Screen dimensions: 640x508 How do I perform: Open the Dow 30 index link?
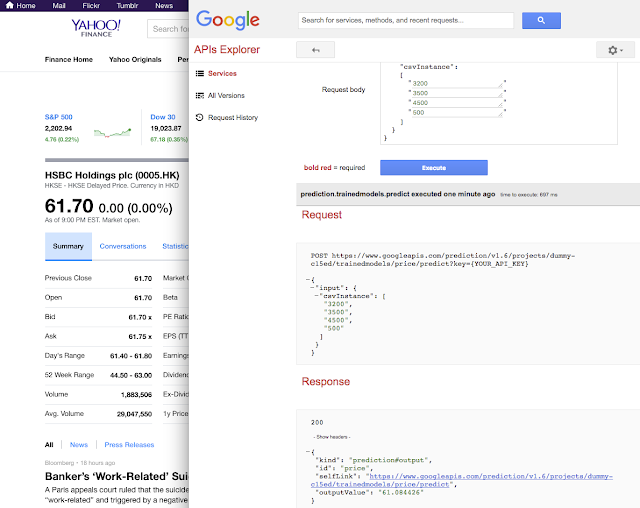pos(163,117)
